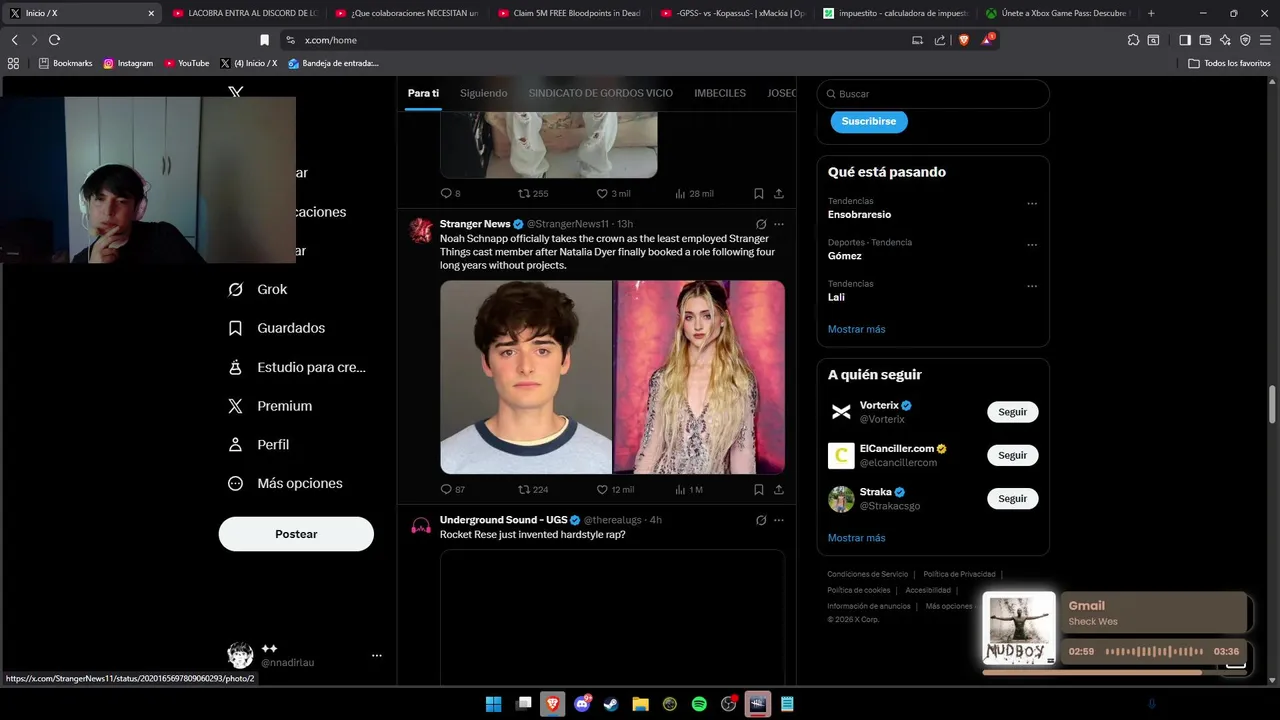Open more options for Underground Sound post
Image resolution: width=1280 pixels, height=720 pixels.
pos(779,520)
